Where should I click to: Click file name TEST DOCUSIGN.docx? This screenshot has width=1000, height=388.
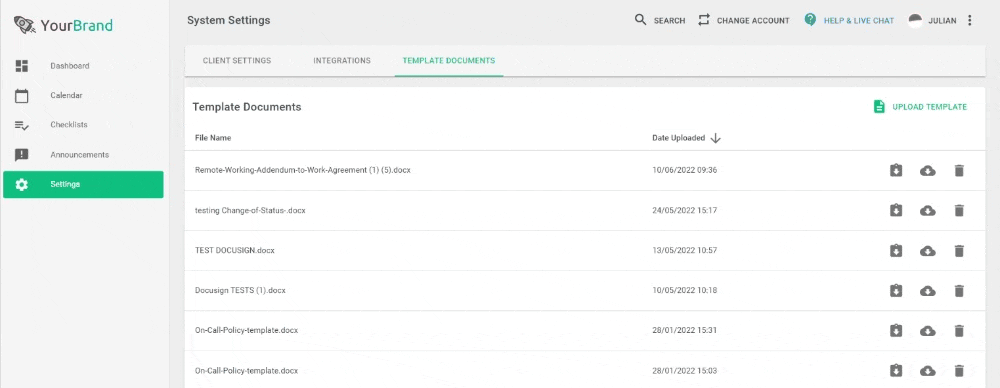235,251
